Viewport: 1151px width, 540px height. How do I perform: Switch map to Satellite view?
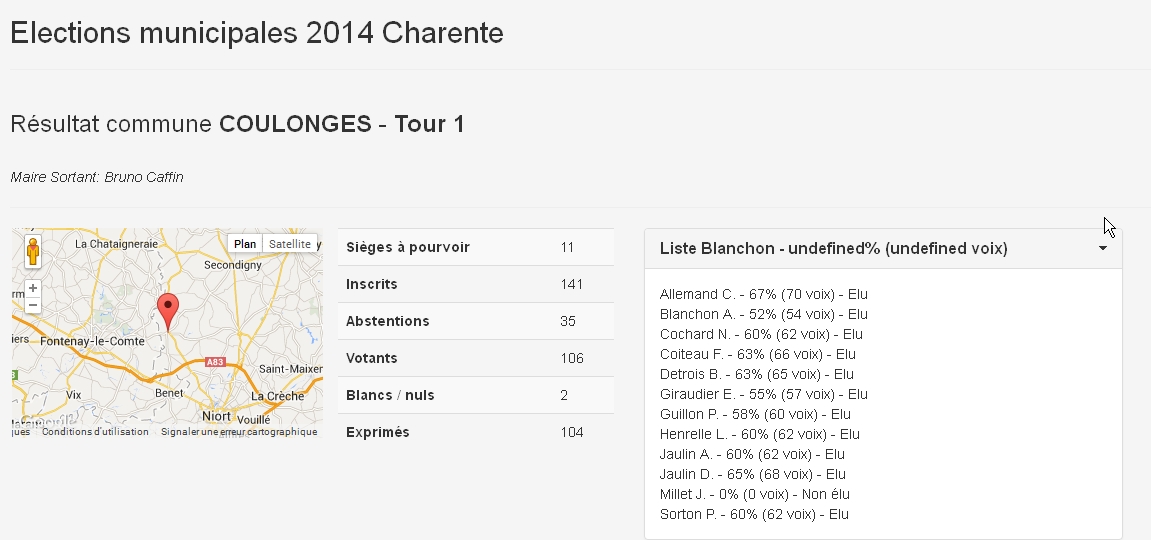click(x=290, y=244)
